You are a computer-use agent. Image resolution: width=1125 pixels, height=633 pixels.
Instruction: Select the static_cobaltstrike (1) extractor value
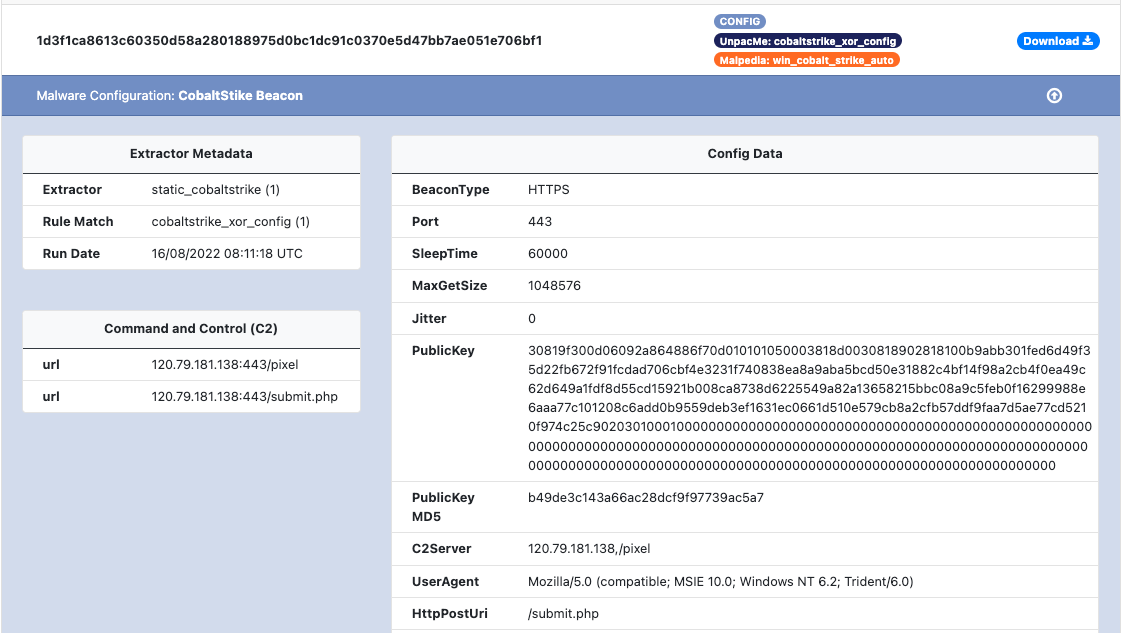pyautogui.click(x=215, y=189)
